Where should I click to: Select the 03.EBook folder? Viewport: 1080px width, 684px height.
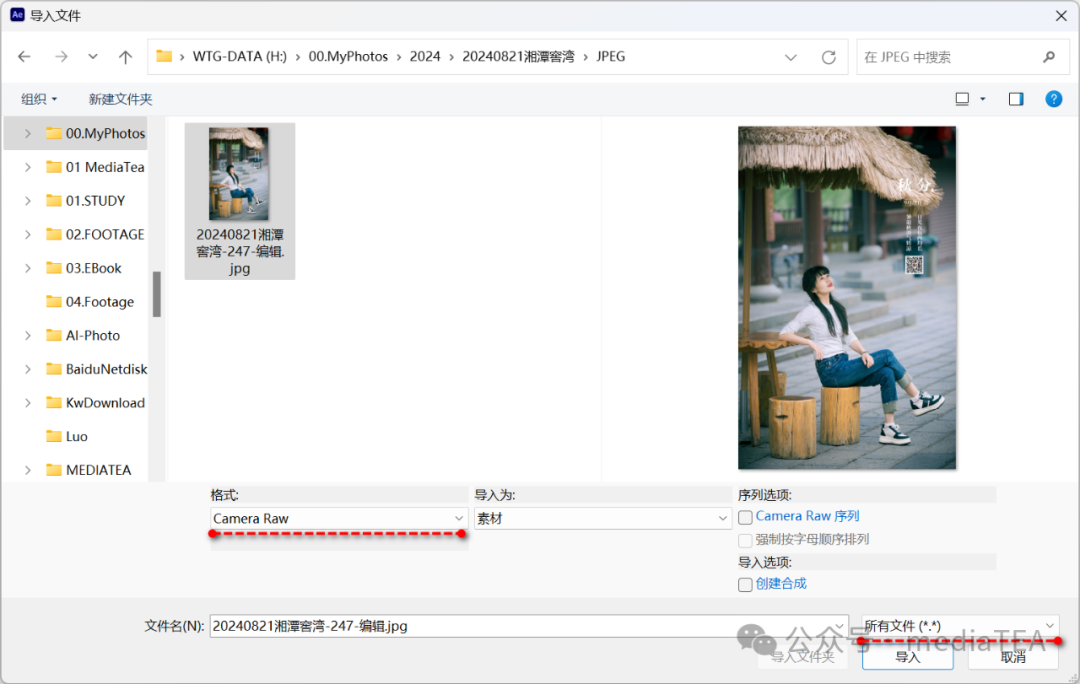click(83, 268)
